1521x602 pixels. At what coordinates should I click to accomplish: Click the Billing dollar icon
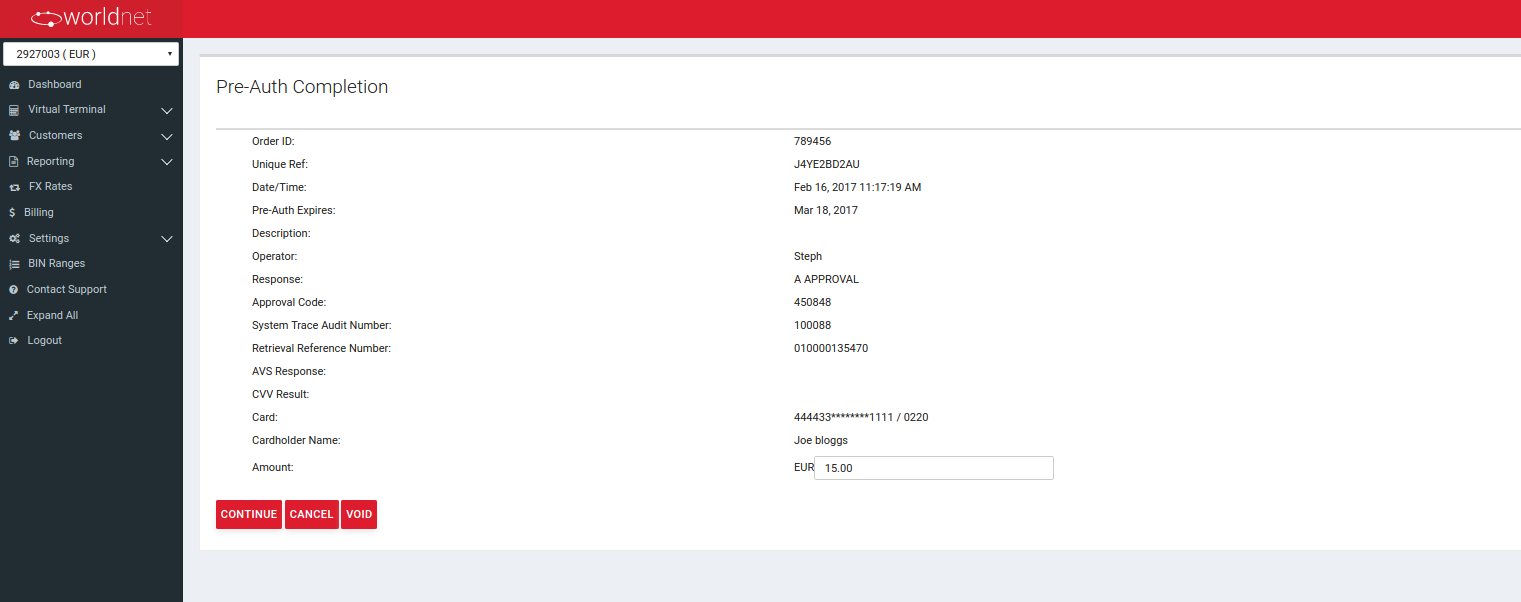point(12,213)
